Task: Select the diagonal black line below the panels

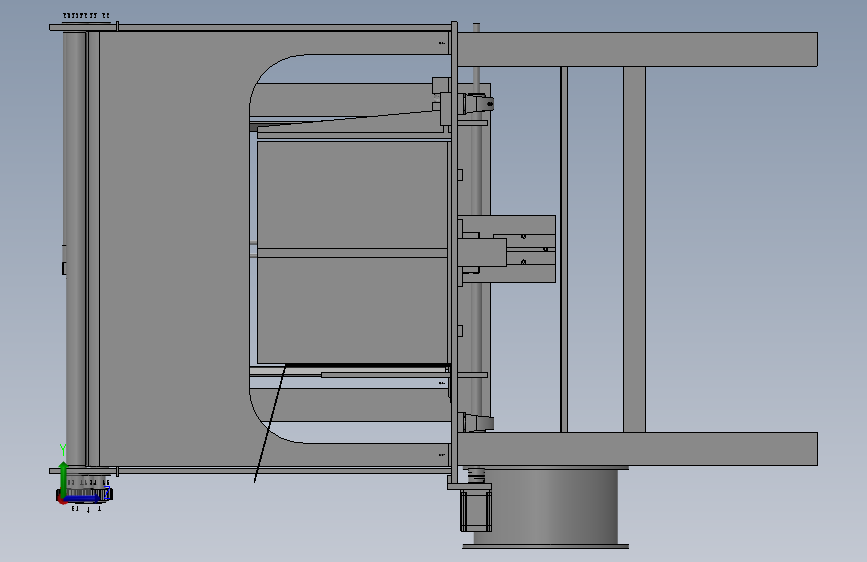Action: [270, 424]
